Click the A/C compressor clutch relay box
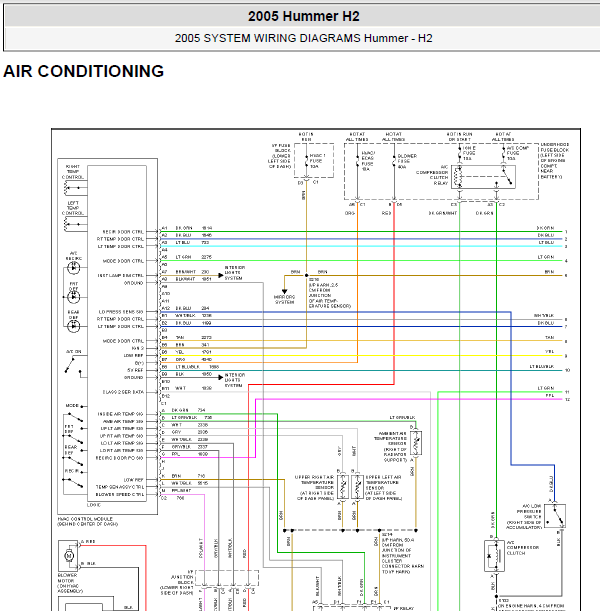The image size is (600, 611). 483,177
